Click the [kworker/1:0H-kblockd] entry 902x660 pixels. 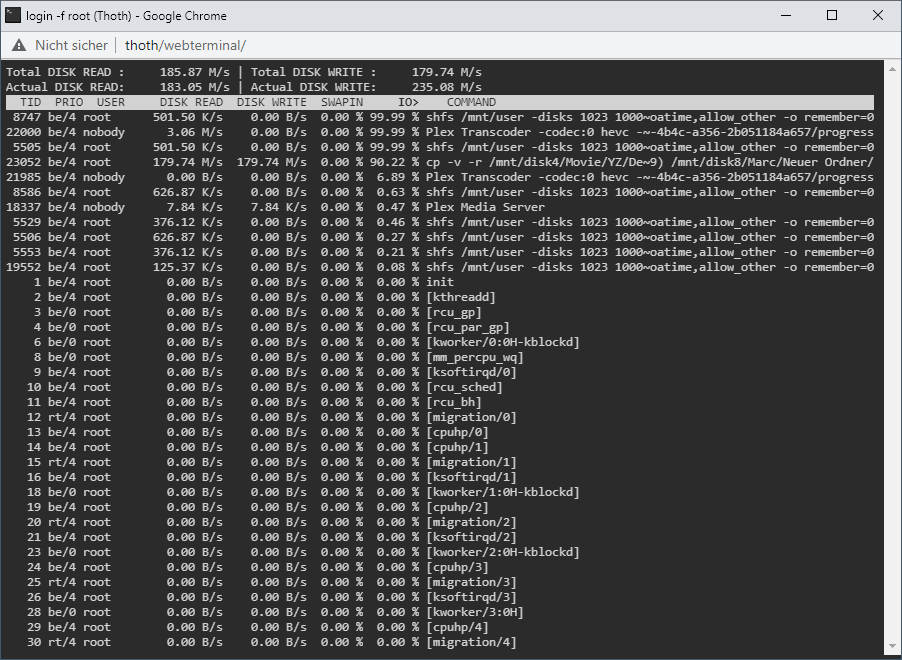pyautogui.click(x=503, y=492)
